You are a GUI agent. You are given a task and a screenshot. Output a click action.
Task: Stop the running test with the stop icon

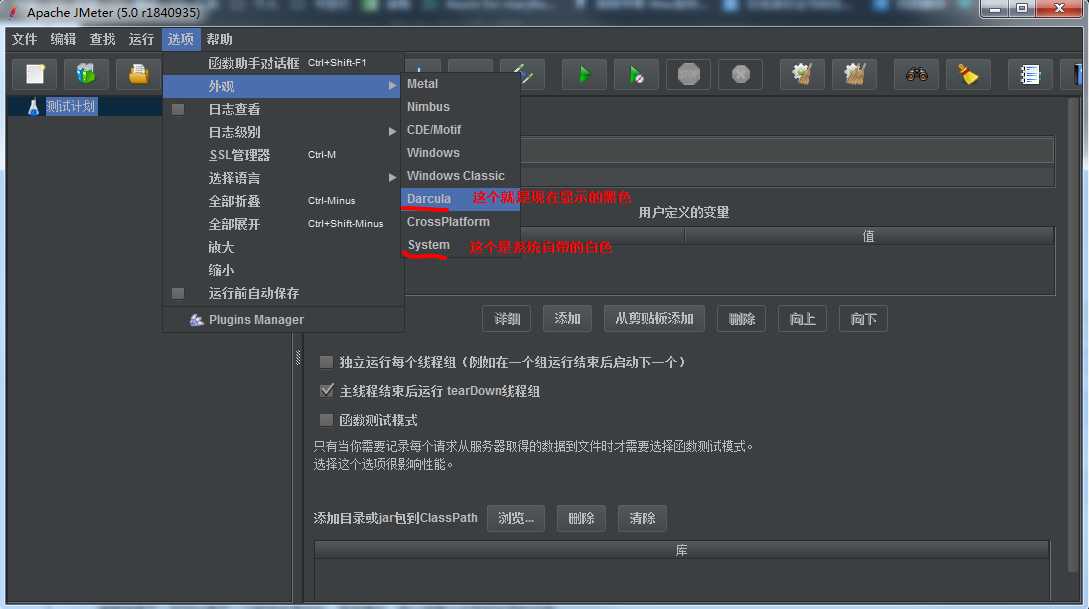point(686,74)
